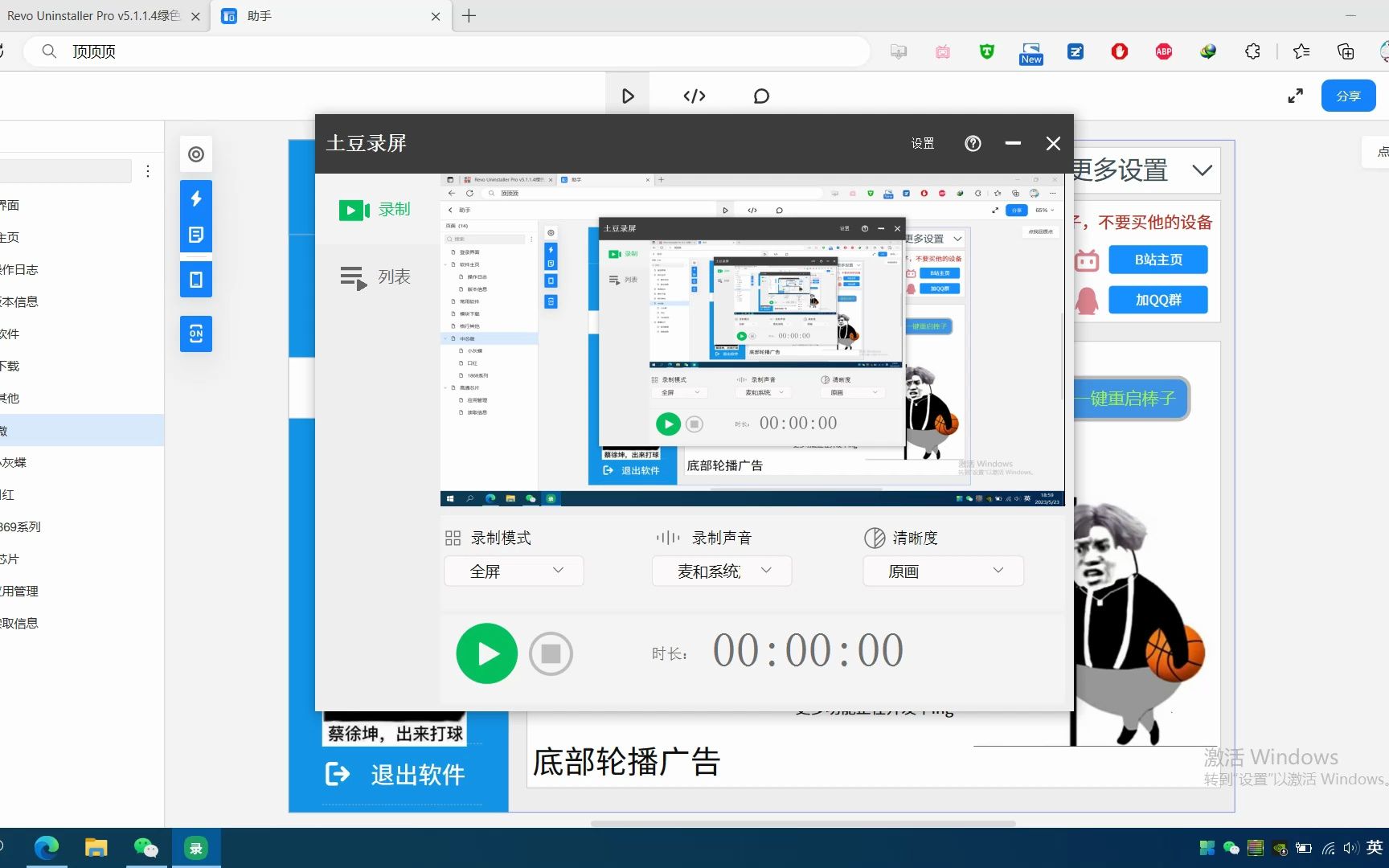Start recording with the green play button

486,653
